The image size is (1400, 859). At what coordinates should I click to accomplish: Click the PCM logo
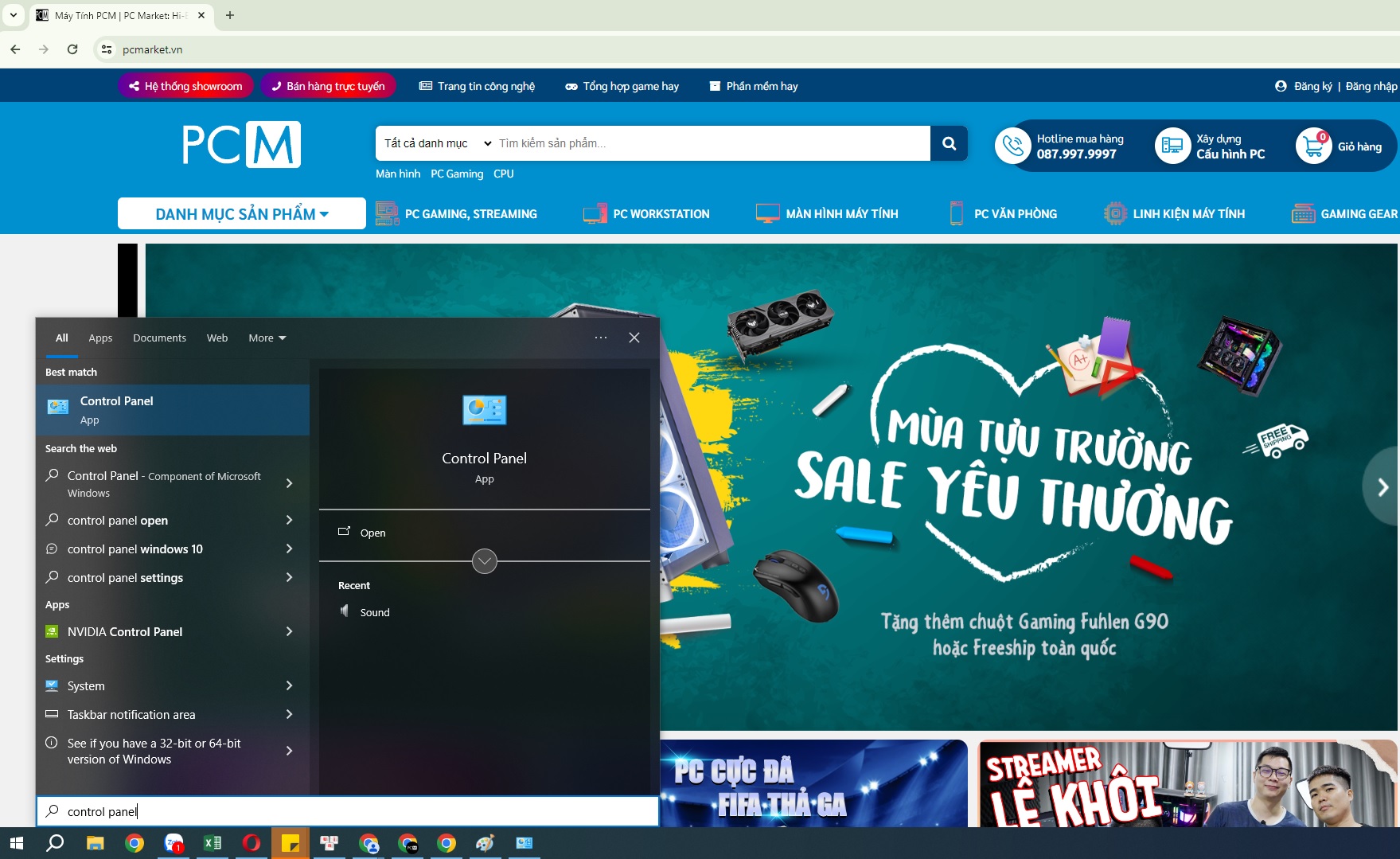(x=241, y=145)
